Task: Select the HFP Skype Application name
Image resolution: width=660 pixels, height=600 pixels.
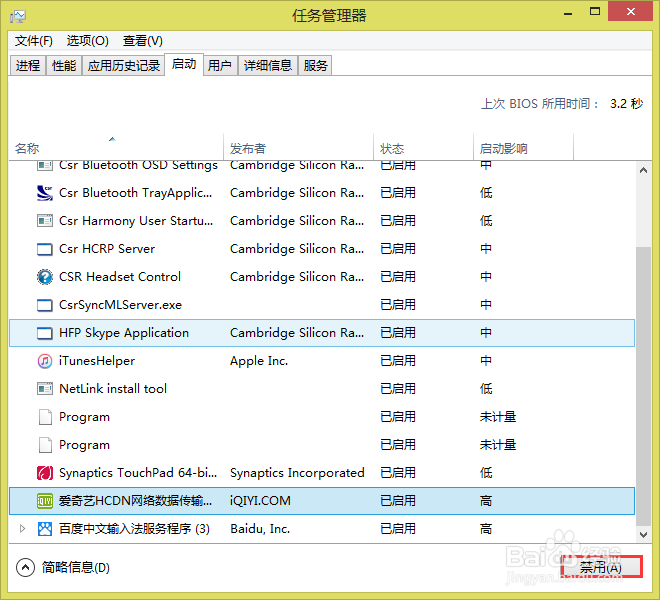Action: [x=124, y=333]
